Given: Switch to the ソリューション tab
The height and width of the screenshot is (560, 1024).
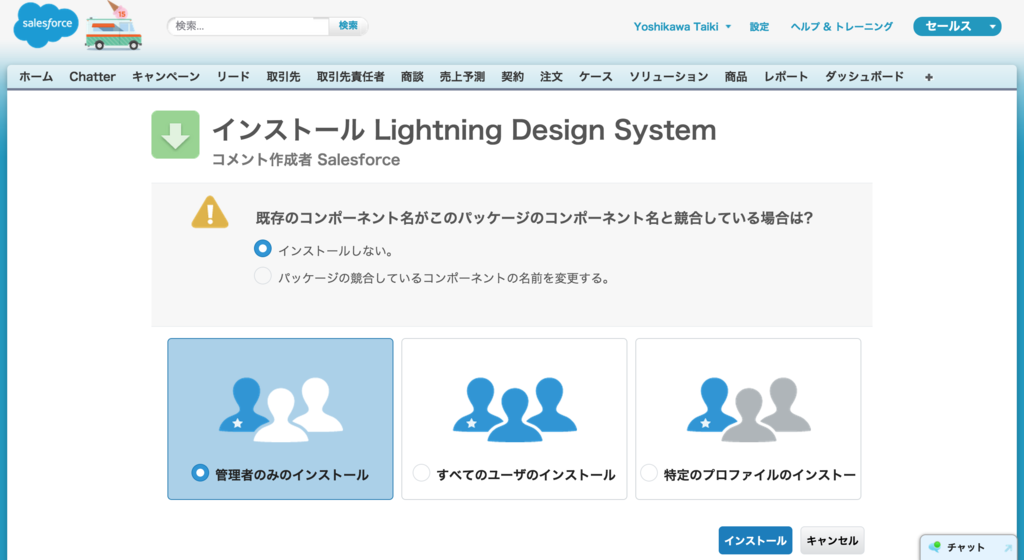Looking at the screenshot, I should tap(669, 77).
